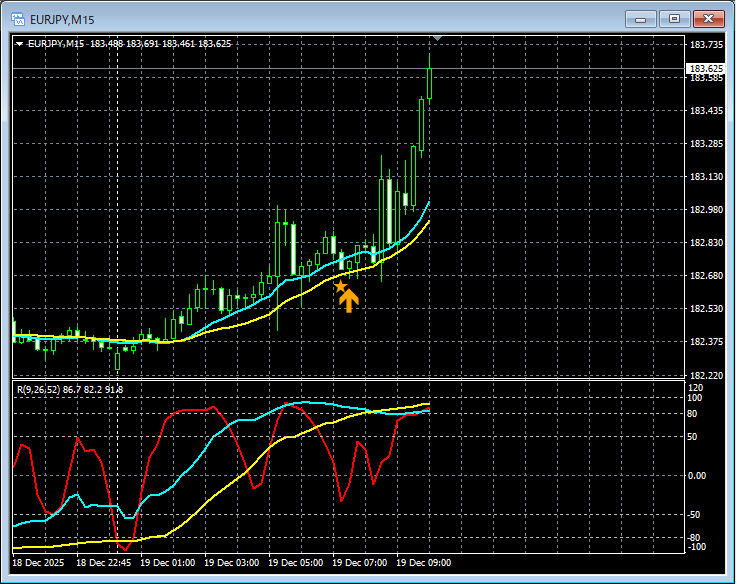Click the current price label 183.625
This screenshot has width=737, height=584.
pyautogui.click(x=705, y=68)
